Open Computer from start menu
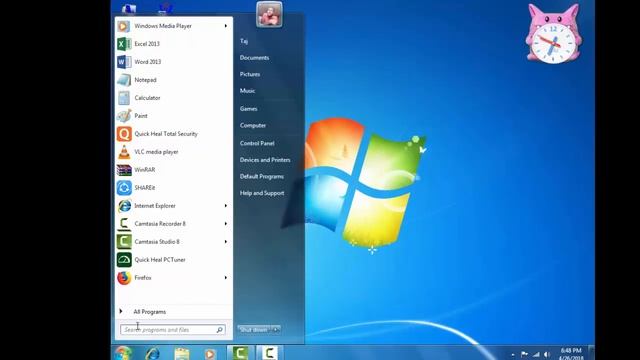Viewport: 640px width, 360px height. tap(253, 125)
